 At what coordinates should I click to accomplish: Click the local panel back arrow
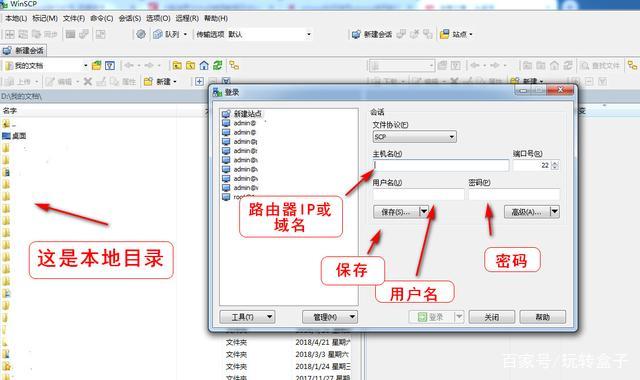point(129,65)
